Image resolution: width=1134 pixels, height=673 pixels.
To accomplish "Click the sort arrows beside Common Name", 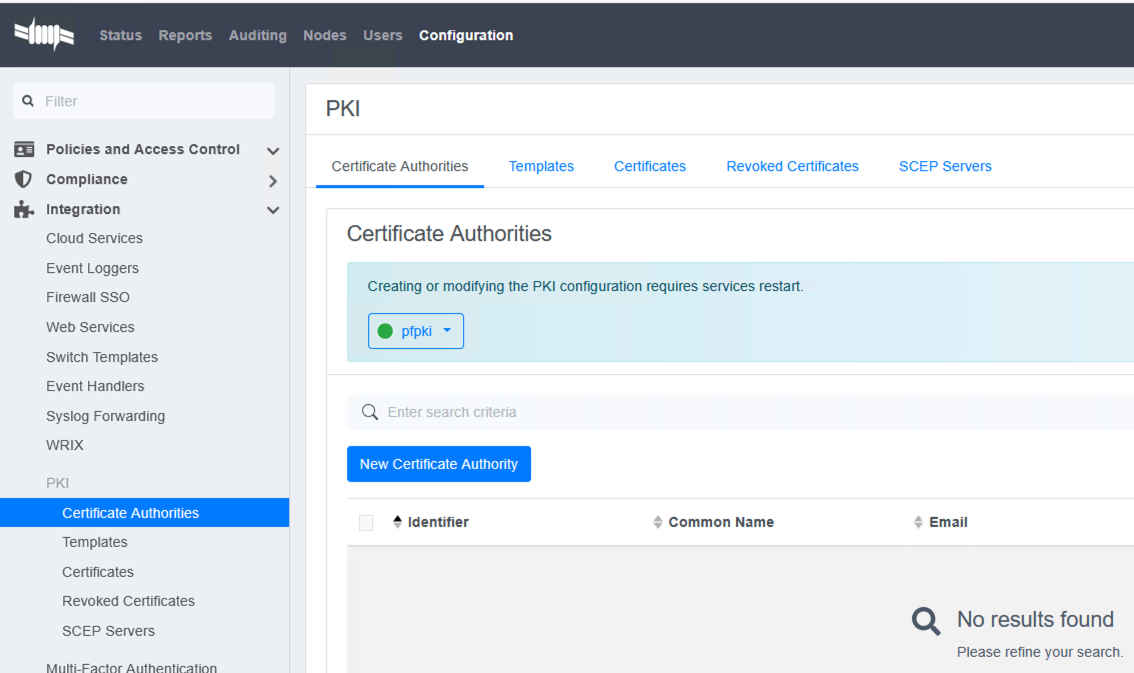I will click(x=657, y=521).
